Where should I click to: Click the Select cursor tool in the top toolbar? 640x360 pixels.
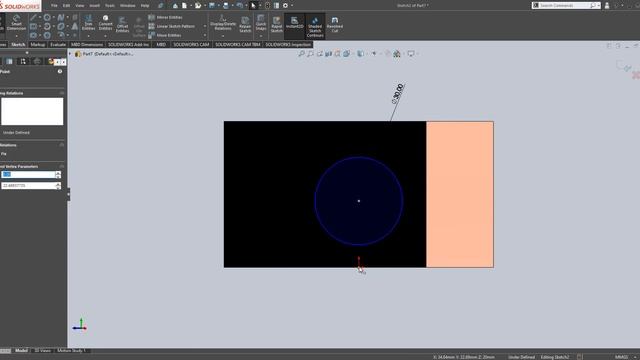[x=253, y=6]
